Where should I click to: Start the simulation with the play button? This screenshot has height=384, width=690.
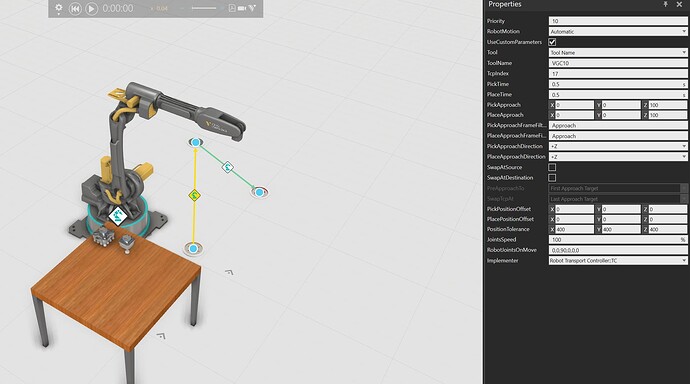pyautogui.click(x=91, y=8)
